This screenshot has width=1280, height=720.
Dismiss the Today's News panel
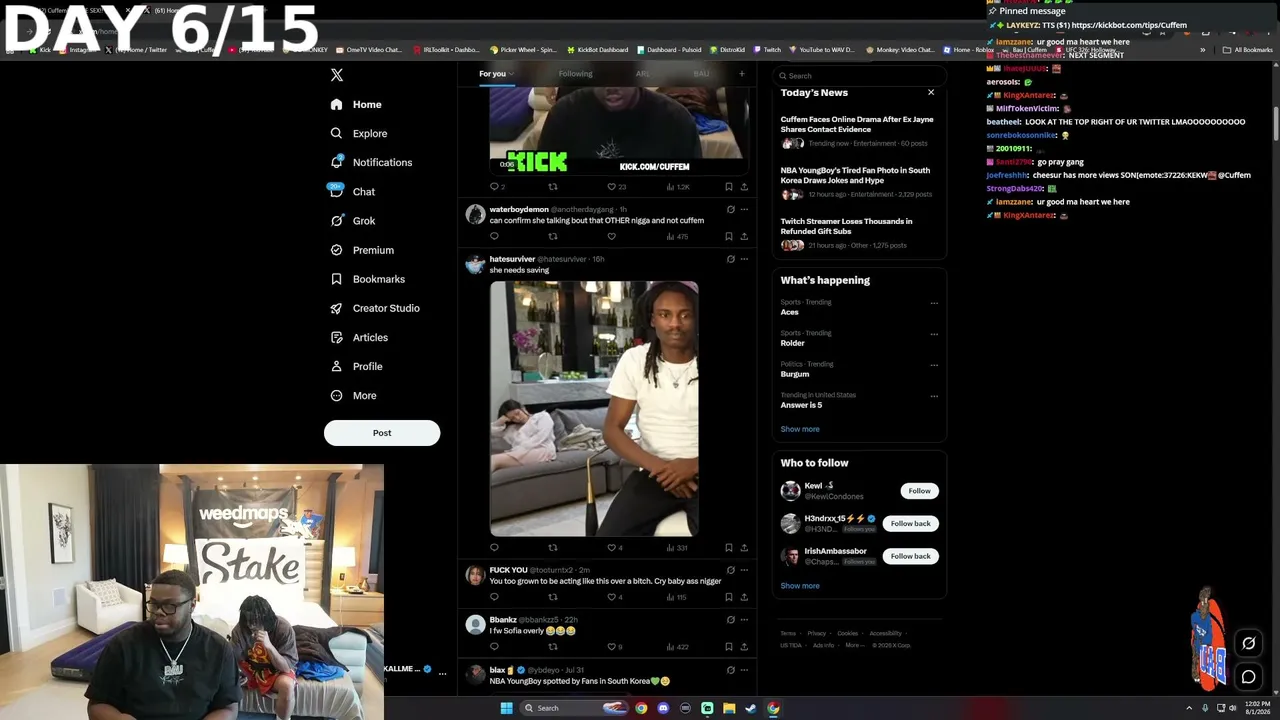click(931, 92)
